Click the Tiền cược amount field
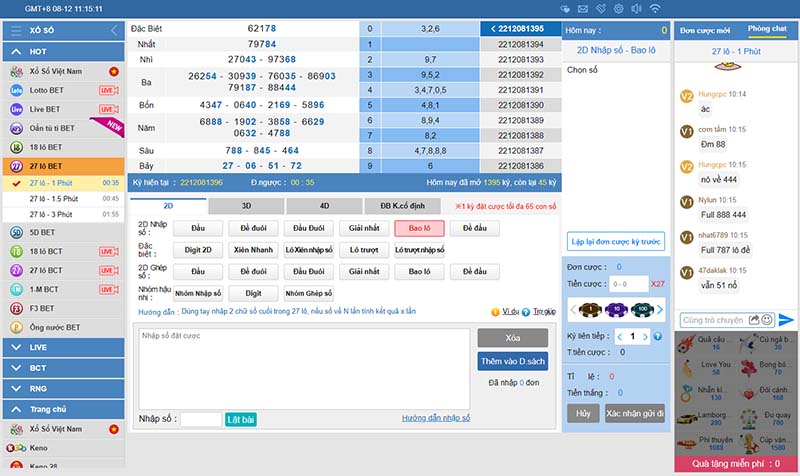This screenshot has width=800, height=476. (629, 284)
